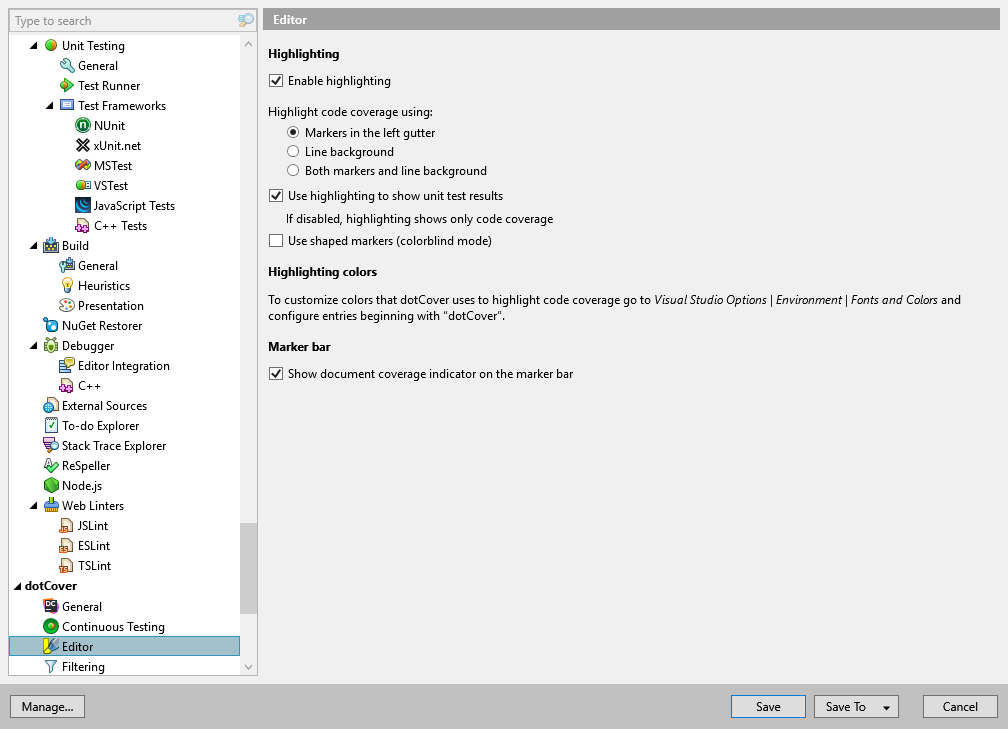
Task: Click the Save button
Action: [x=768, y=706]
